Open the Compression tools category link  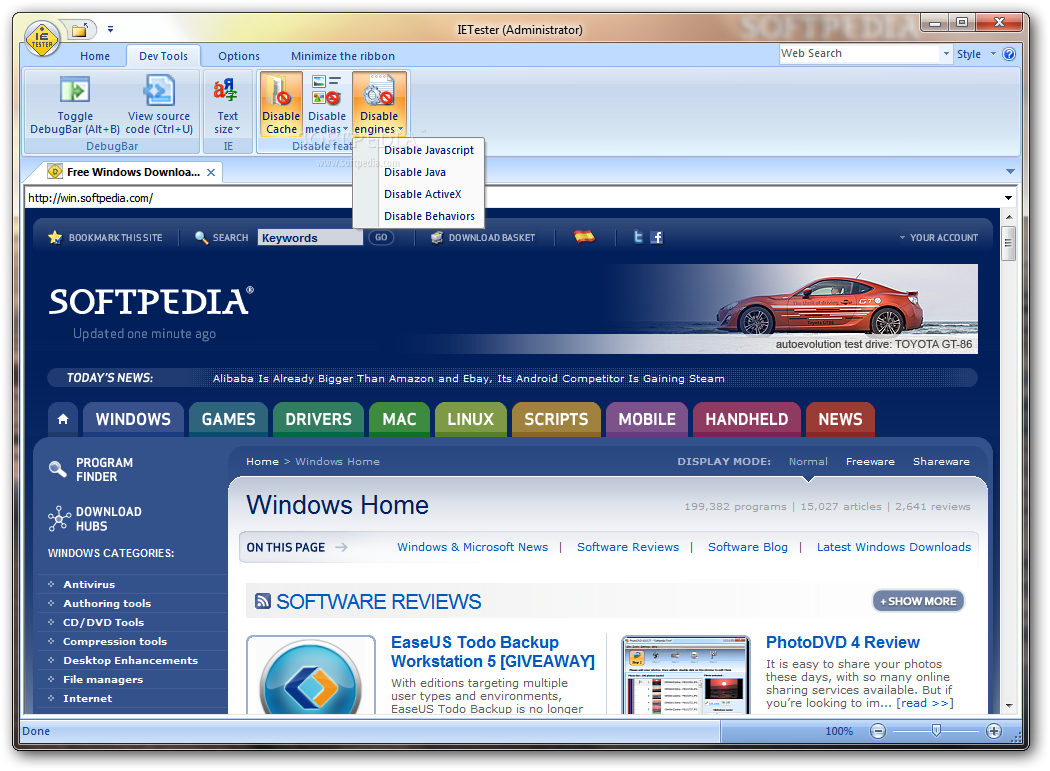pyautogui.click(x=115, y=641)
